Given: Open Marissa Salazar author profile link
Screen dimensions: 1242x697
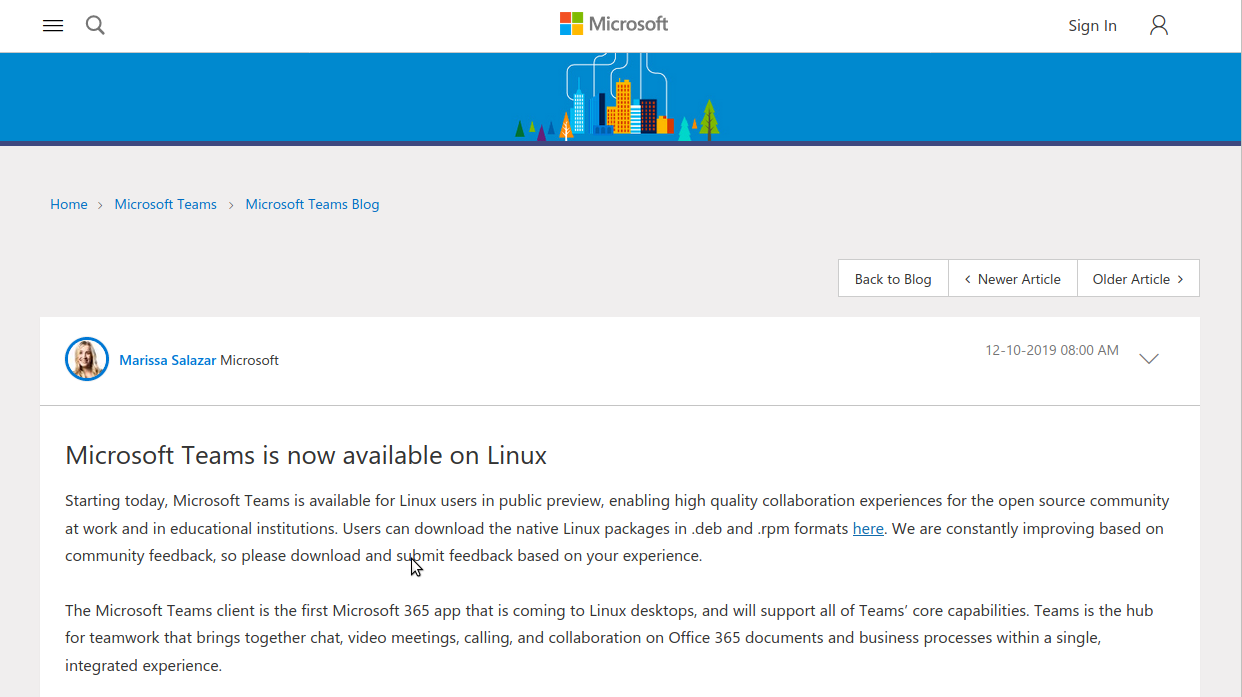Looking at the screenshot, I should [167, 360].
